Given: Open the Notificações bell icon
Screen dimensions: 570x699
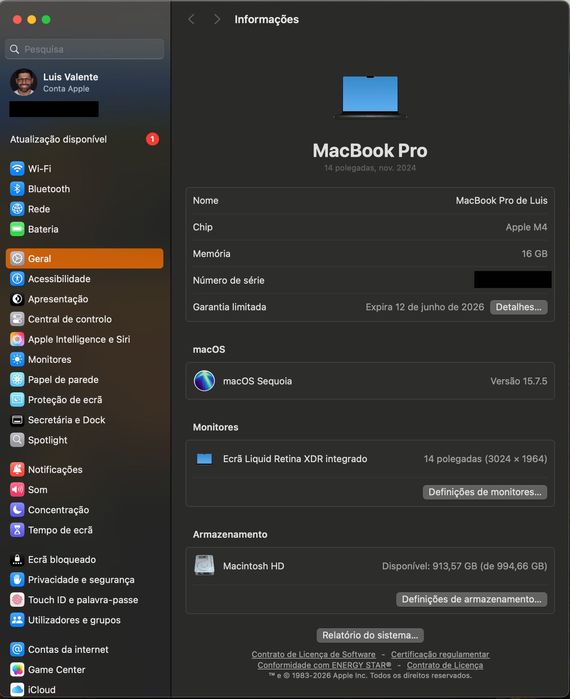Looking at the screenshot, I should 17,469.
